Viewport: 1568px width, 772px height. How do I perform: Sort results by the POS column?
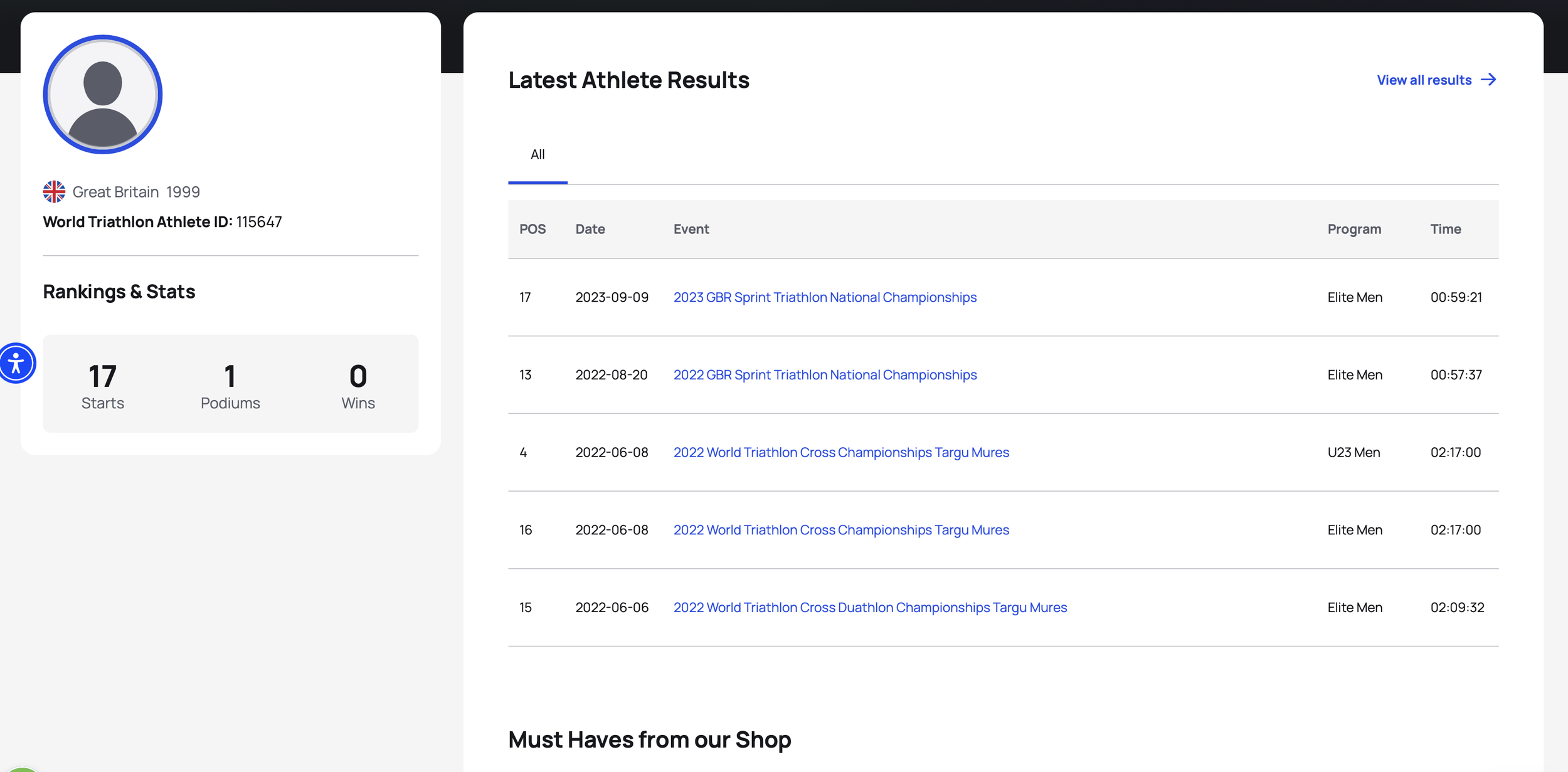[x=532, y=229]
